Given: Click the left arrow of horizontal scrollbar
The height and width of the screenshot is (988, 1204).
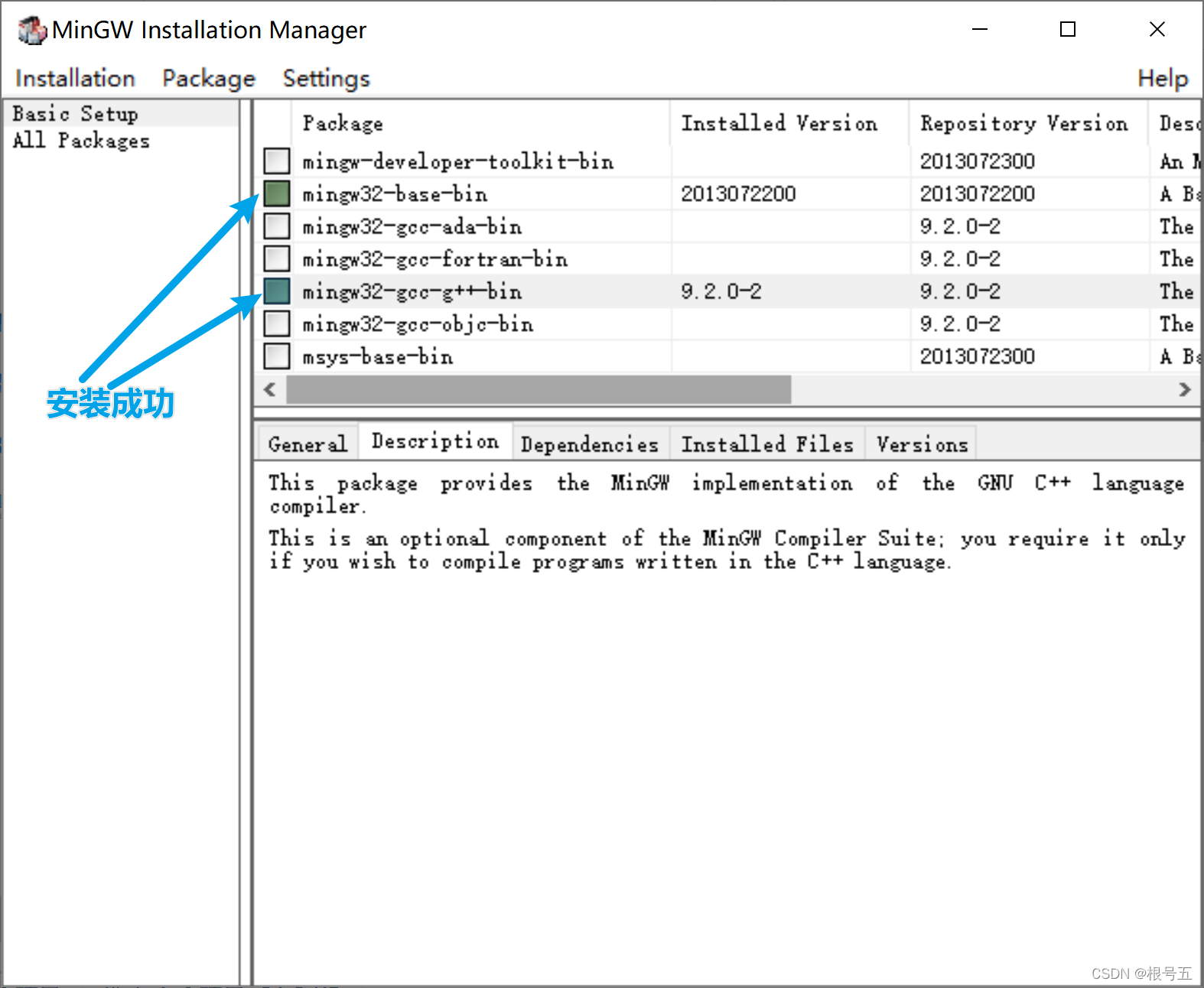Looking at the screenshot, I should click(x=270, y=389).
